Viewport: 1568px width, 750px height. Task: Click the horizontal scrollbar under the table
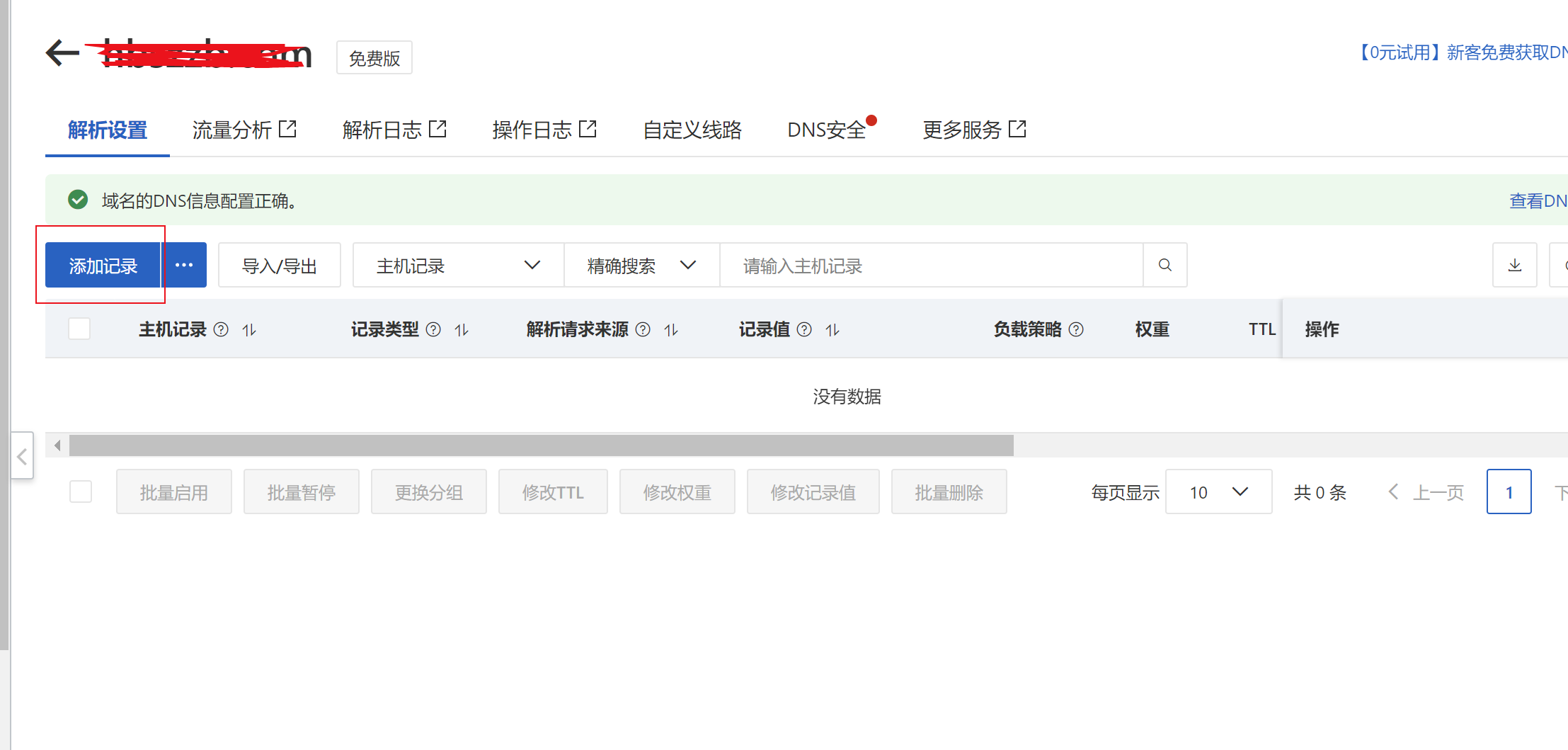(541, 445)
